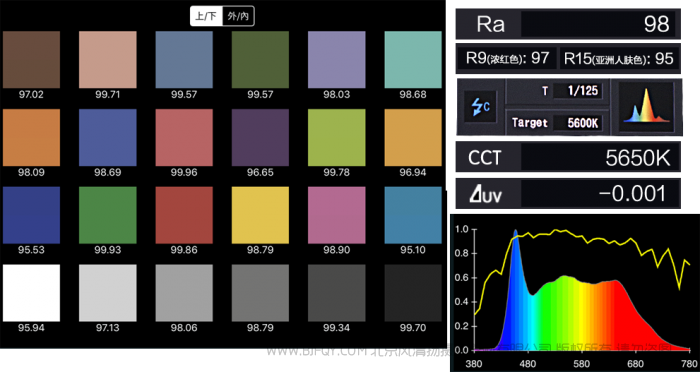Pick the light skin swatch 99.71

[x=108, y=59]
